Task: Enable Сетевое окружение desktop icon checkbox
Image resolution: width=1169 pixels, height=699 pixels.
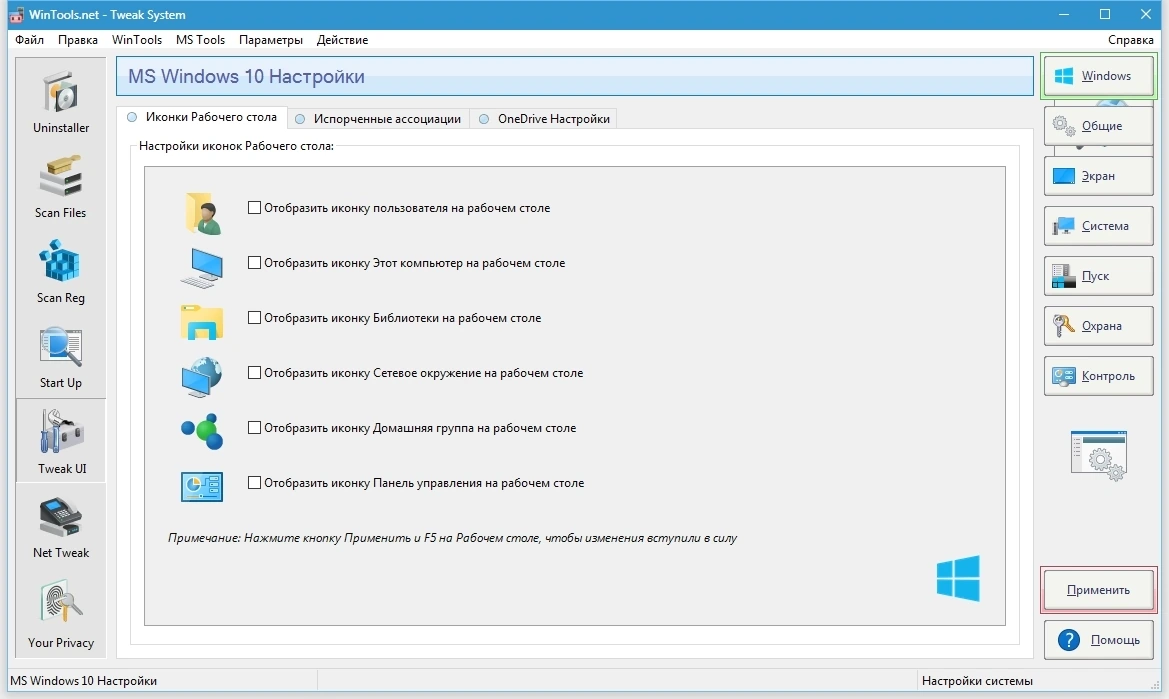Action: [x=254, y=373]
